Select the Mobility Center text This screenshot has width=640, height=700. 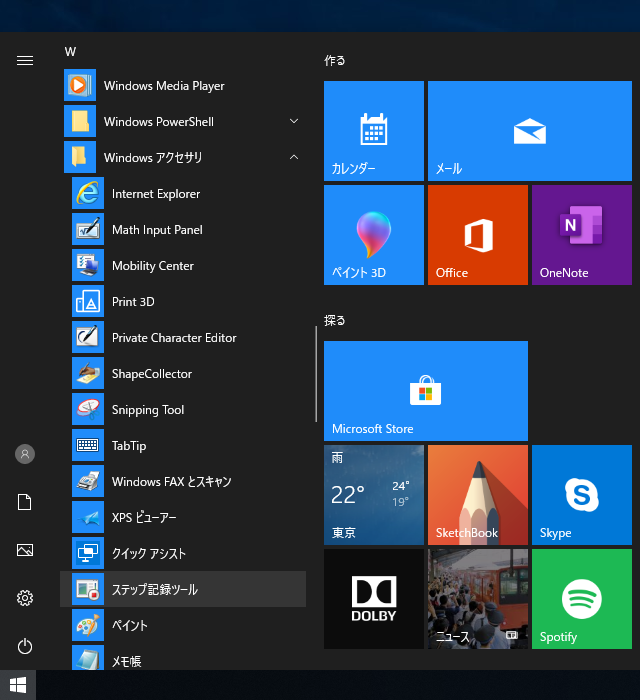point(153,266)
